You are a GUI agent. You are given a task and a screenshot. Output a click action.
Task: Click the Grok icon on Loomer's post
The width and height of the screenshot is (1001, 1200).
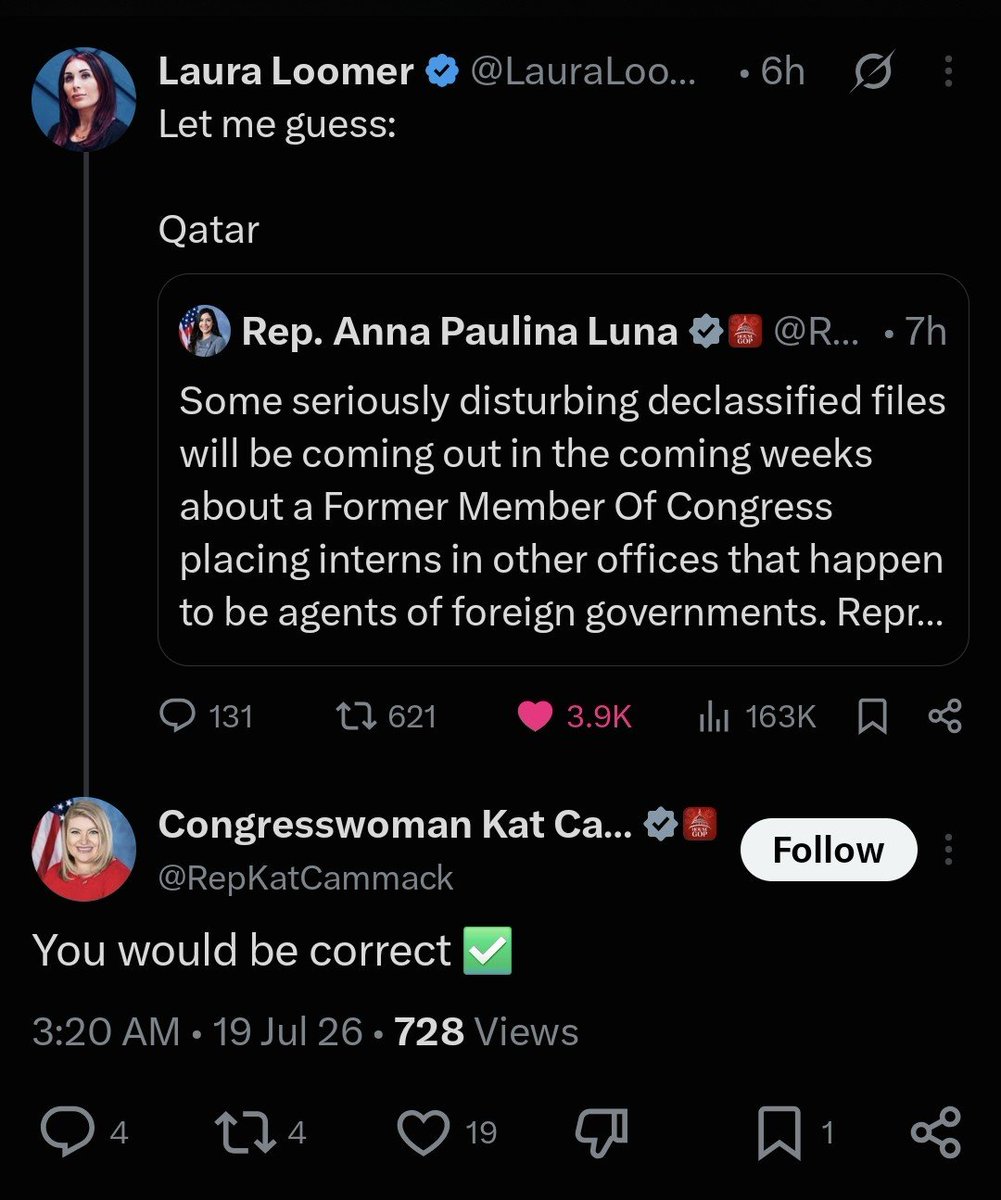[x=871, y=73]
